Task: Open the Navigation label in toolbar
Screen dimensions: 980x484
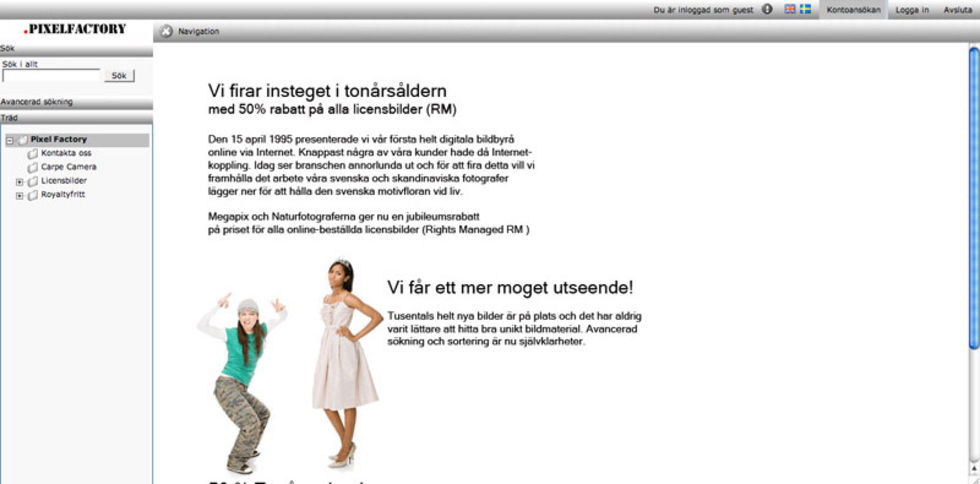Action: click(199, 31)
